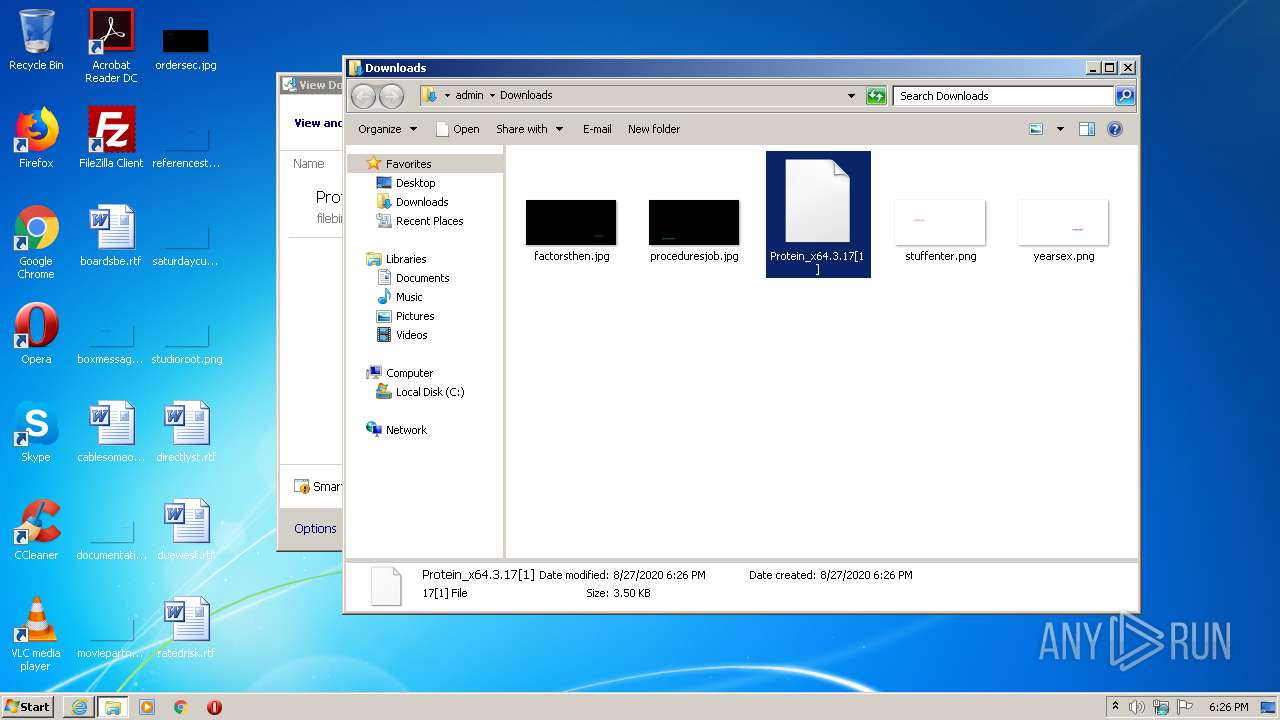Change view using the views icon
Image resolution: width=1280 pixels, height=720 pixels.
tap(1036, 129)
